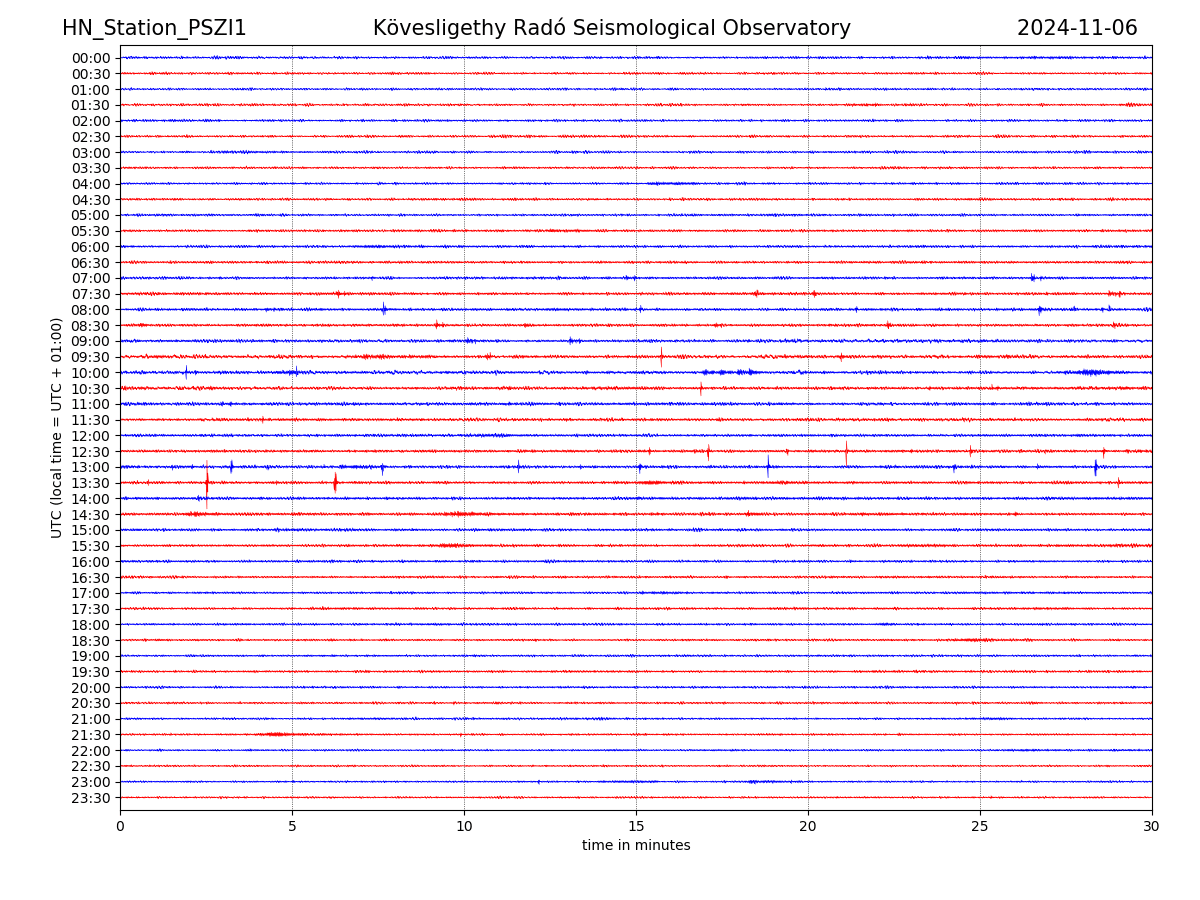Click the HN_Station_PSZI1 station title
Viewport: 1200px width, 900px height.
coord(154,29)
